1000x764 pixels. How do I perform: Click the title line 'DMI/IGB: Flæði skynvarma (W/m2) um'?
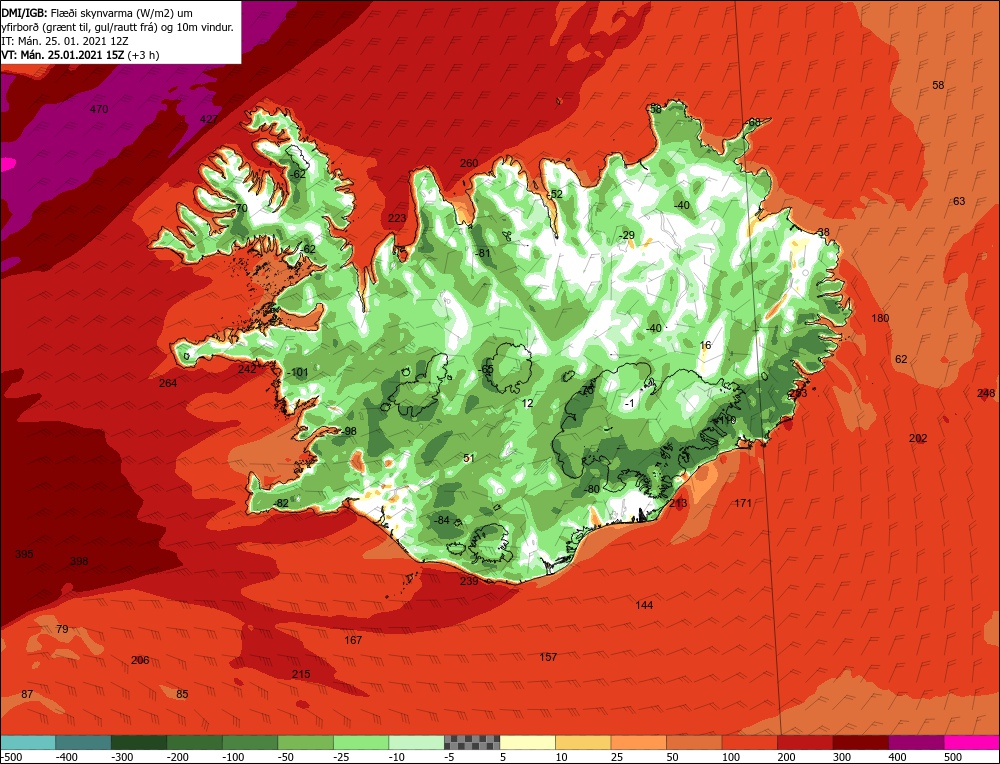click(x=97, y=13)
